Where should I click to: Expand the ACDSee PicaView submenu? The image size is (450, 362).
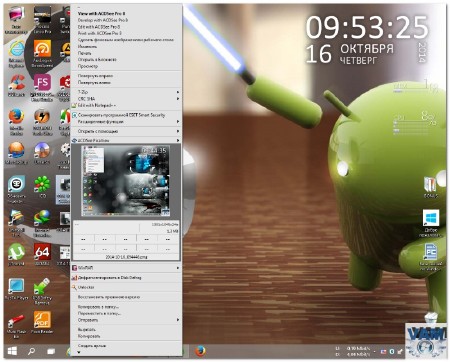point(126,141)
